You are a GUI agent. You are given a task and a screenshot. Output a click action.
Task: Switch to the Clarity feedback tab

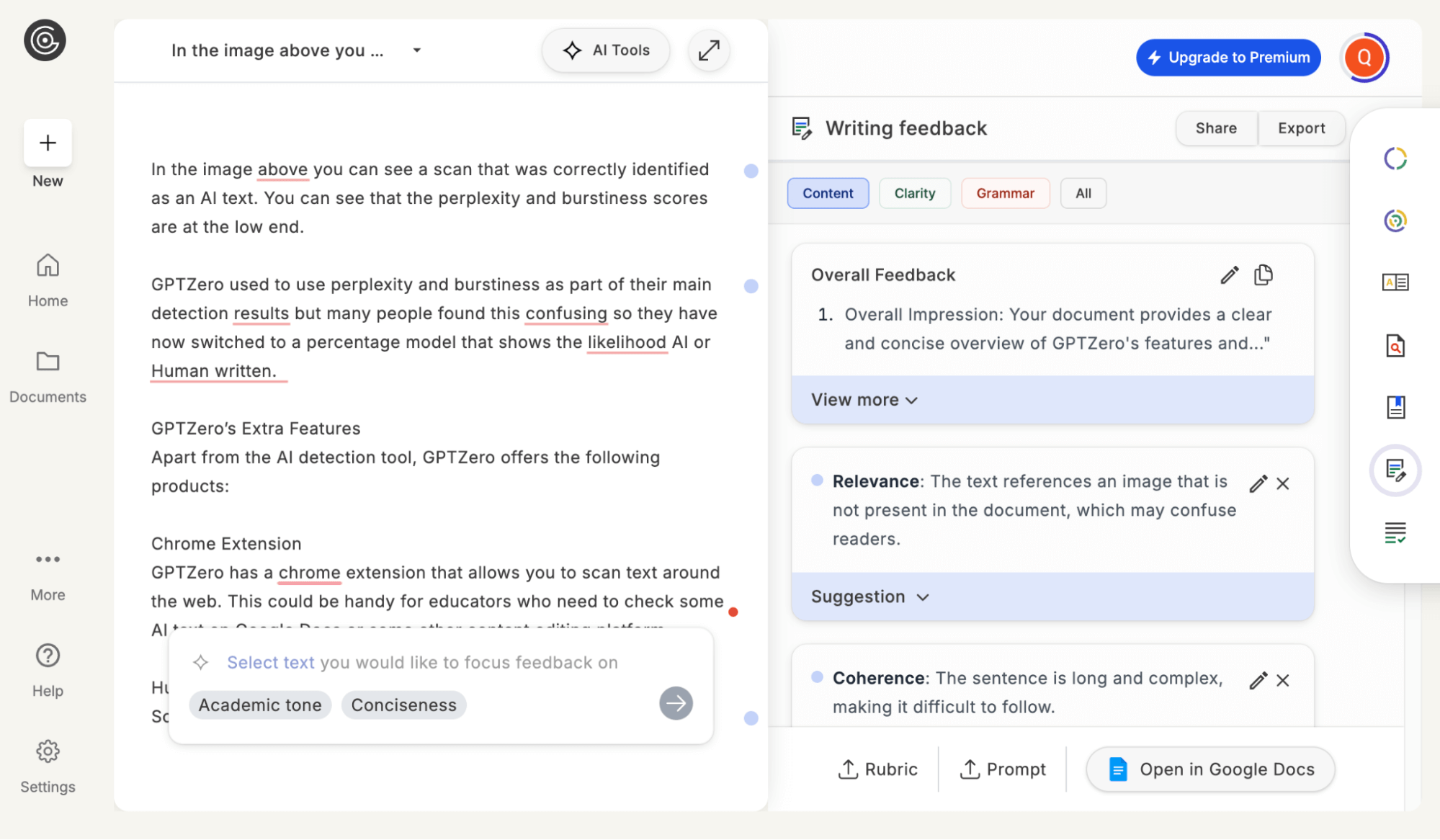point(915,193)
